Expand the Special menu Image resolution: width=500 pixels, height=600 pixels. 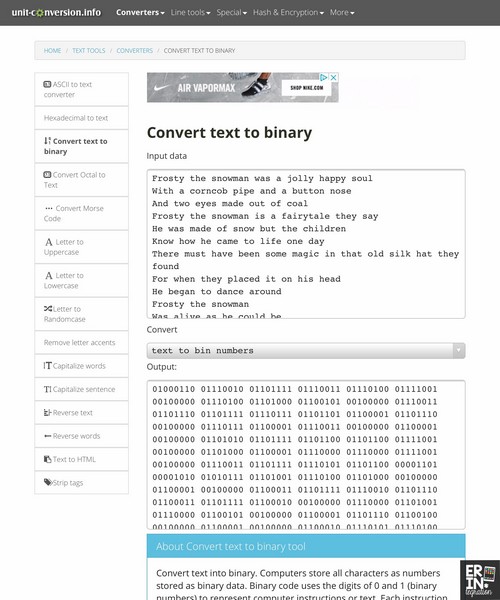[231, 12]
